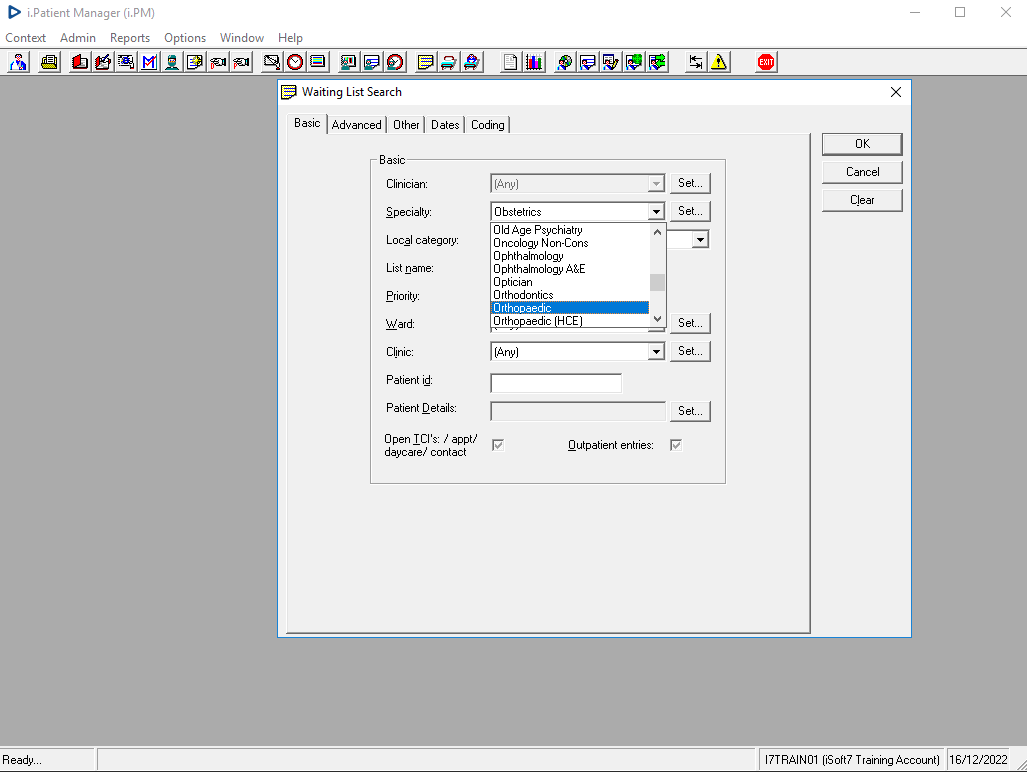This screenshot has height=772, width=1027.
Task: Switch to the Other tab
Action: 406,125
